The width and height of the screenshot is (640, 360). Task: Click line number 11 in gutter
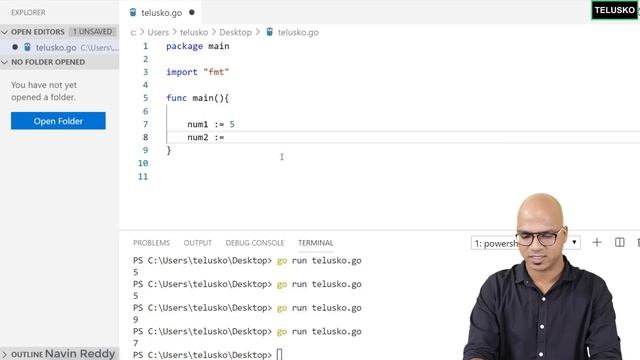pos(143,176)
